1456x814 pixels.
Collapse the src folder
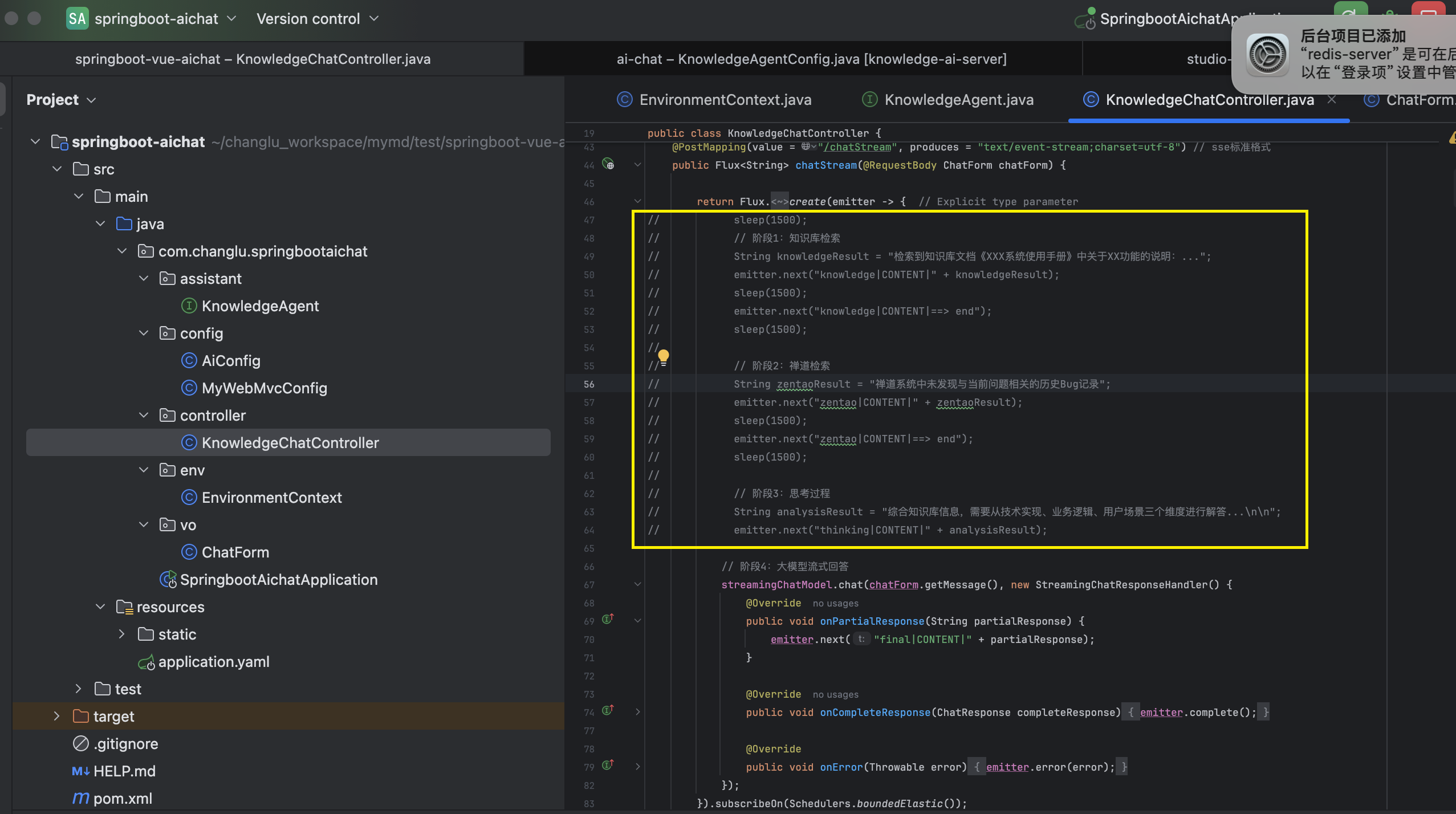click(57, 169)
